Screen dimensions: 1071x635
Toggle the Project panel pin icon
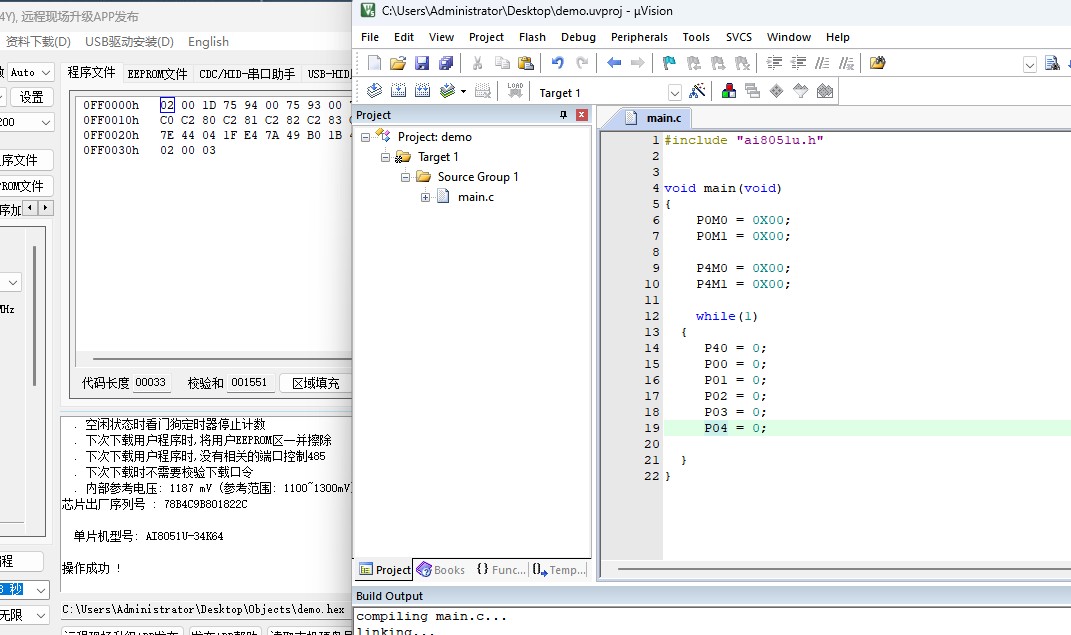coord(564,115)
